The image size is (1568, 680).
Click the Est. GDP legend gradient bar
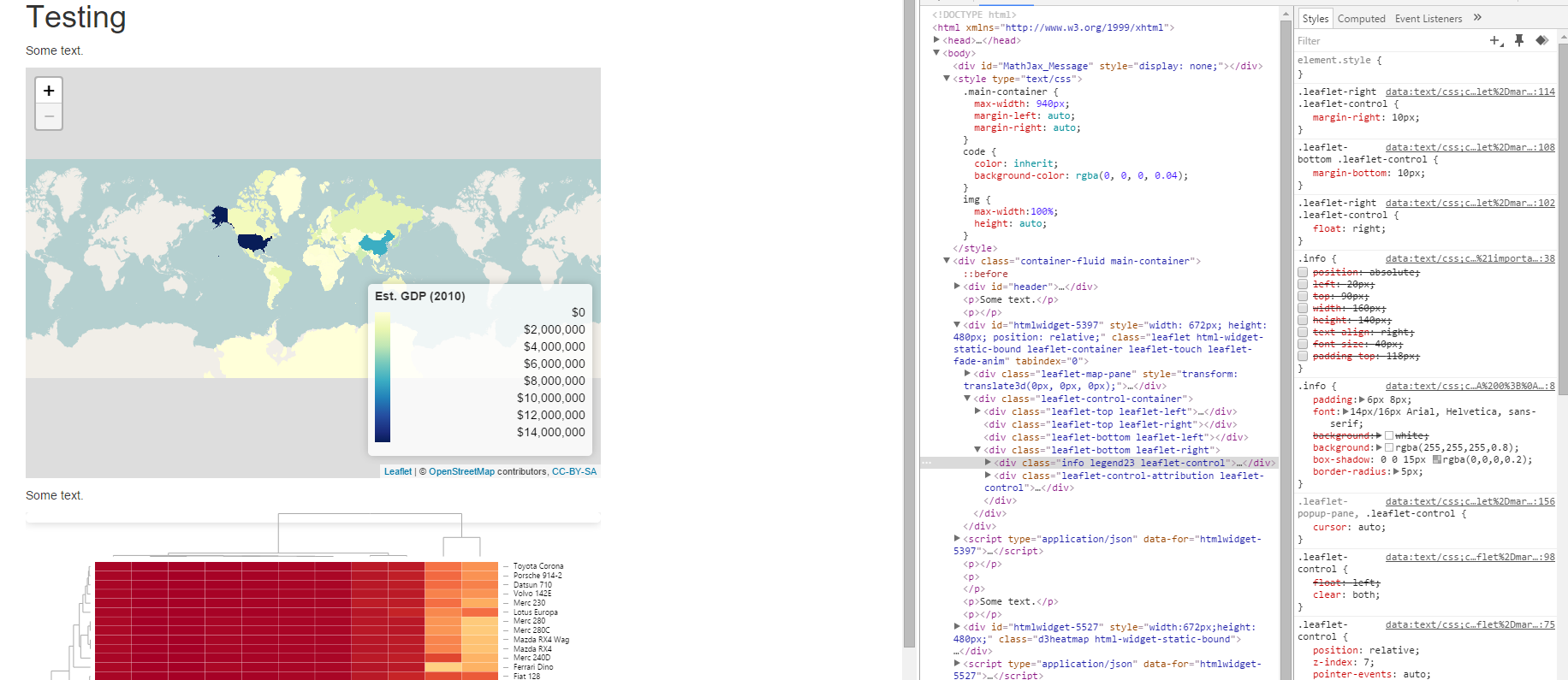tap(383, 376)
